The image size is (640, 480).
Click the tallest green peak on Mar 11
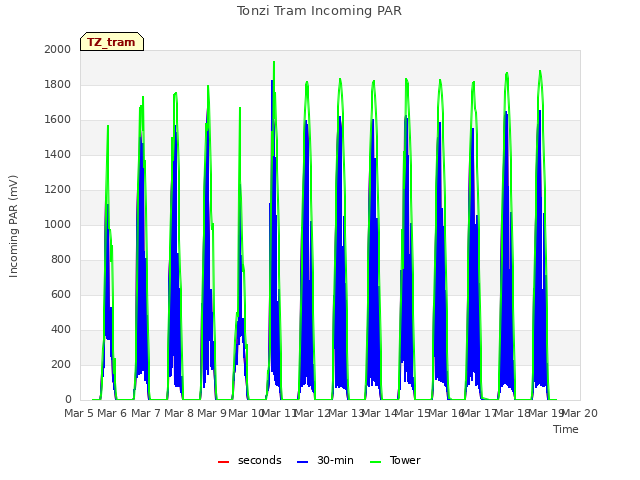[x=274, y=62]
